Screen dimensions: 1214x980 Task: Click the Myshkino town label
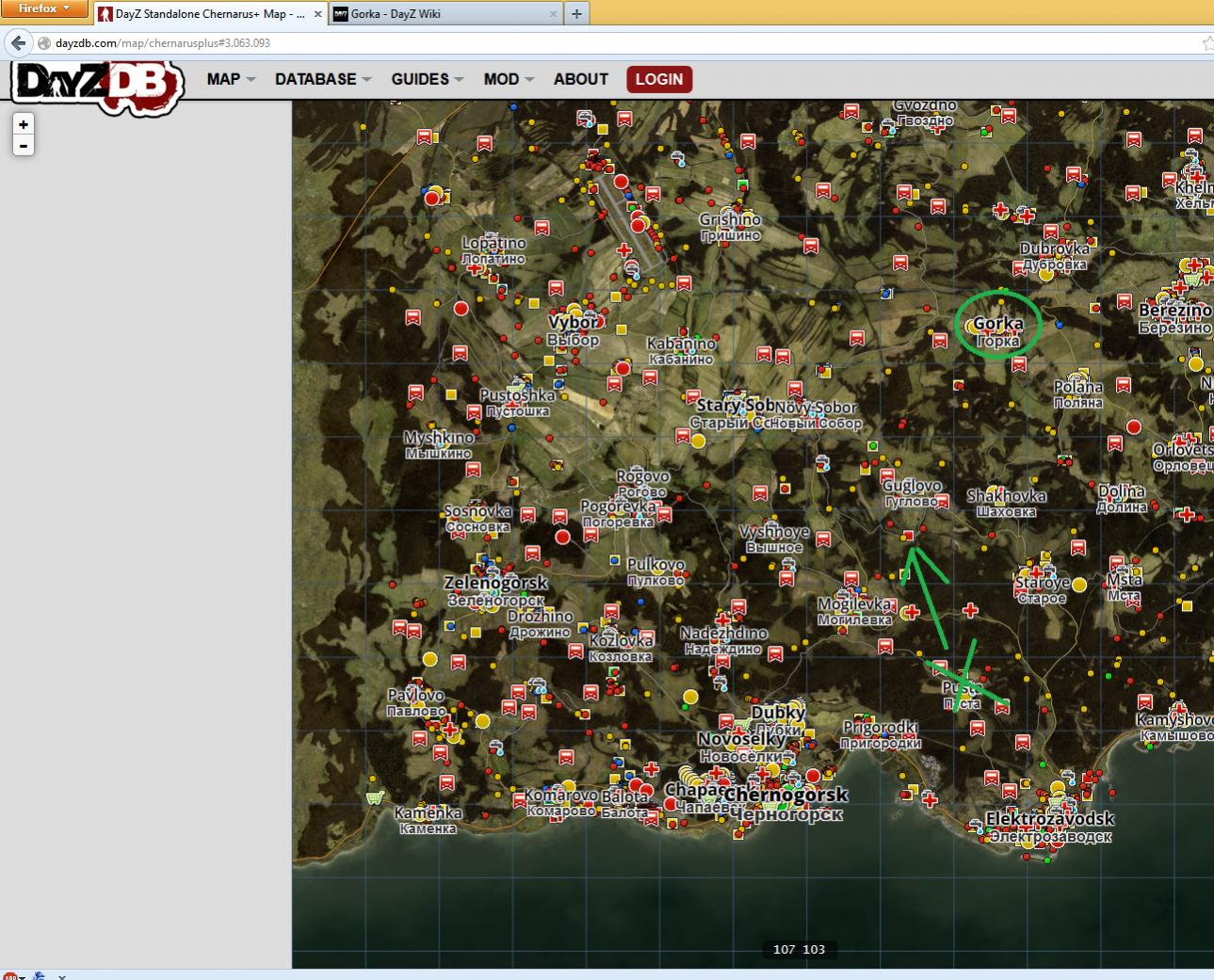(x=439, y=444)
